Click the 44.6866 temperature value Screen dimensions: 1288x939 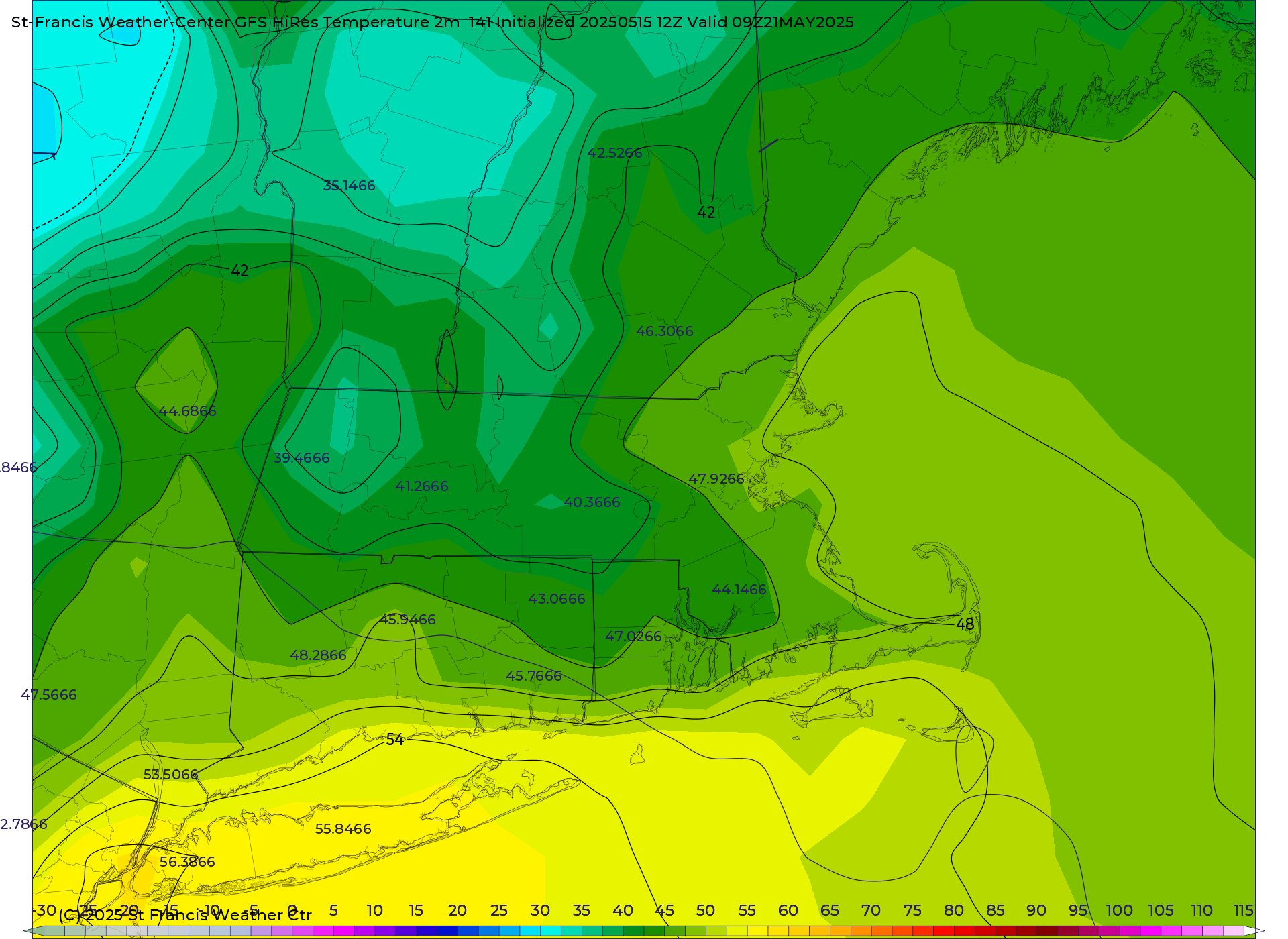[187, 411]
